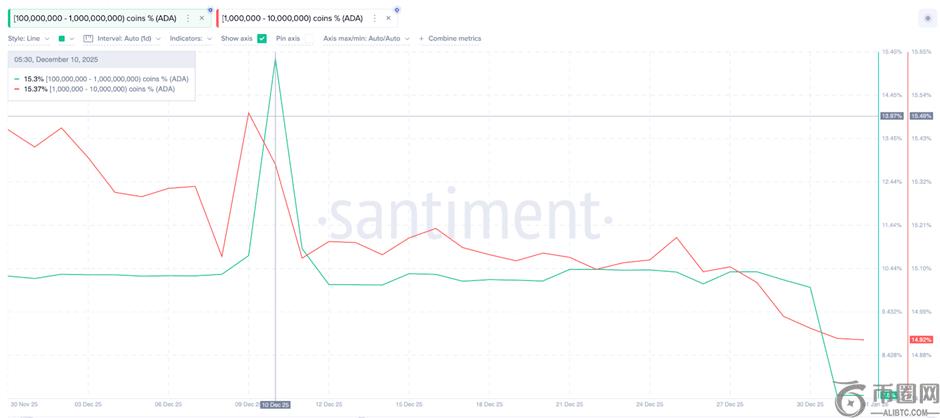Open options menu for 1M-10M coins metric
Image resolution: width=940 pixels, height=418 pixels.
(x=374, y=19)
